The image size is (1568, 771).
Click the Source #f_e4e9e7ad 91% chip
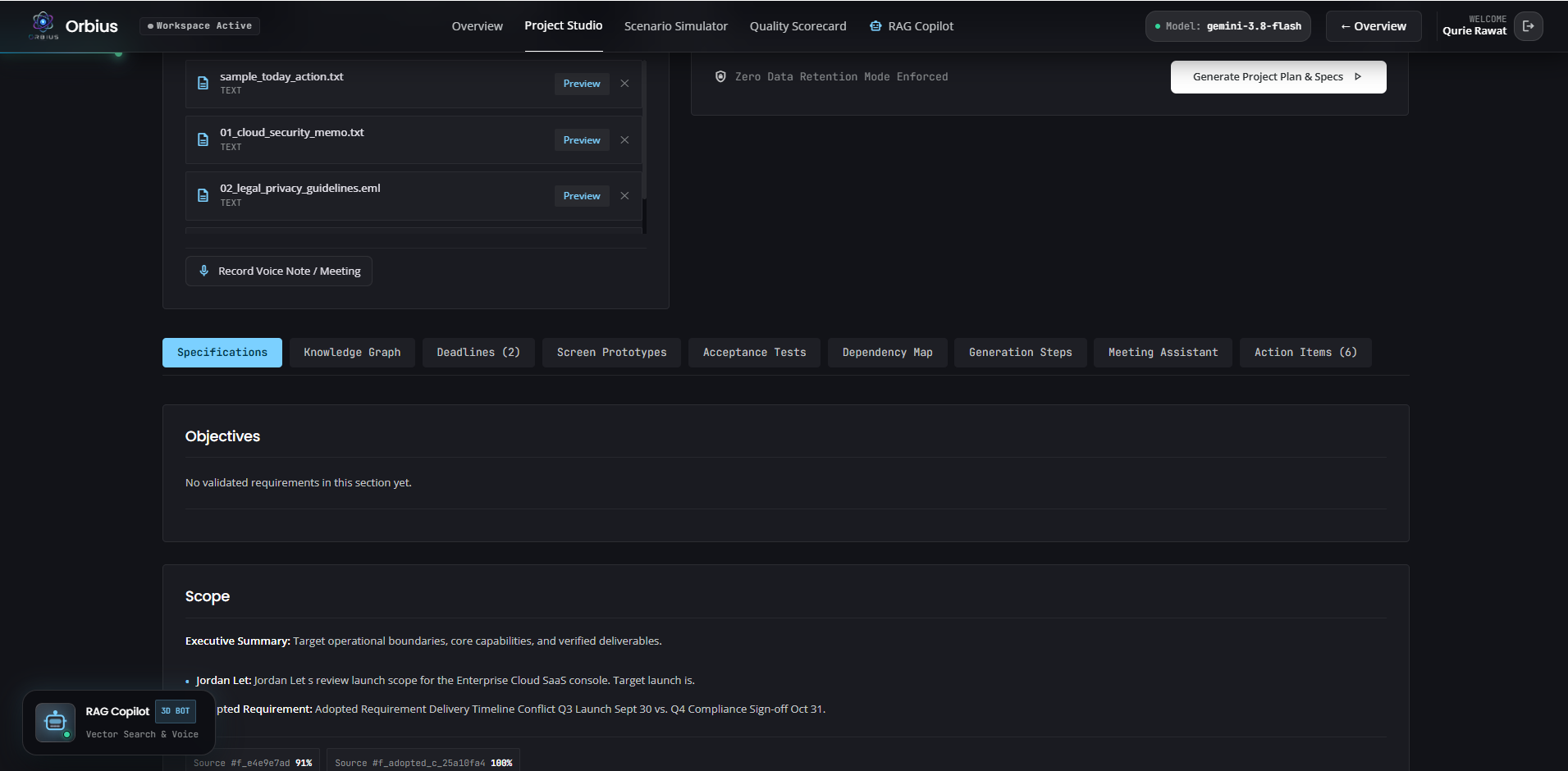click(253, 762)
